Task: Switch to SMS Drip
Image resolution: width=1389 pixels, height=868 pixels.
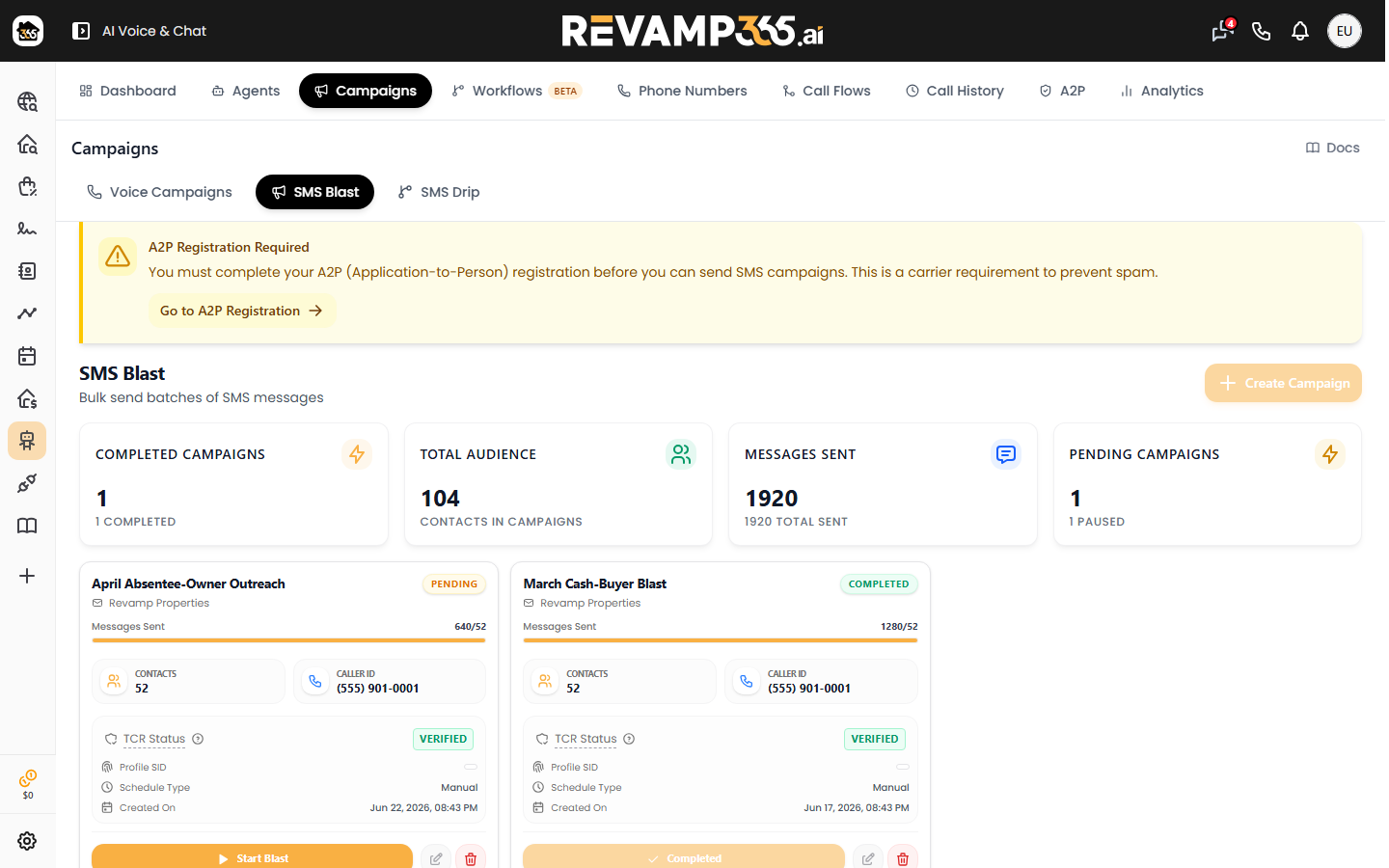Action: (x=439, y=192)
